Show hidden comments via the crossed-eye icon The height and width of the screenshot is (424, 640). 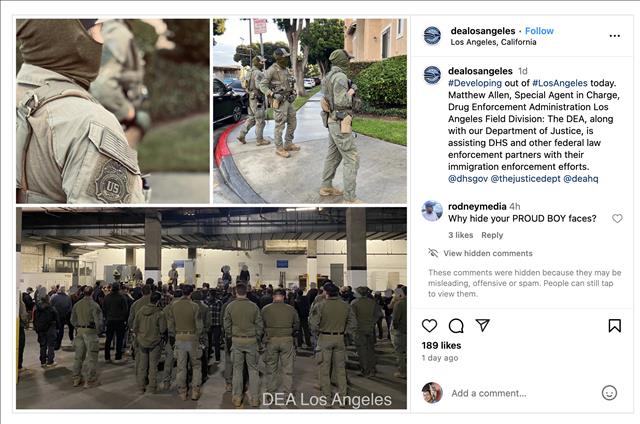[433, 253]
